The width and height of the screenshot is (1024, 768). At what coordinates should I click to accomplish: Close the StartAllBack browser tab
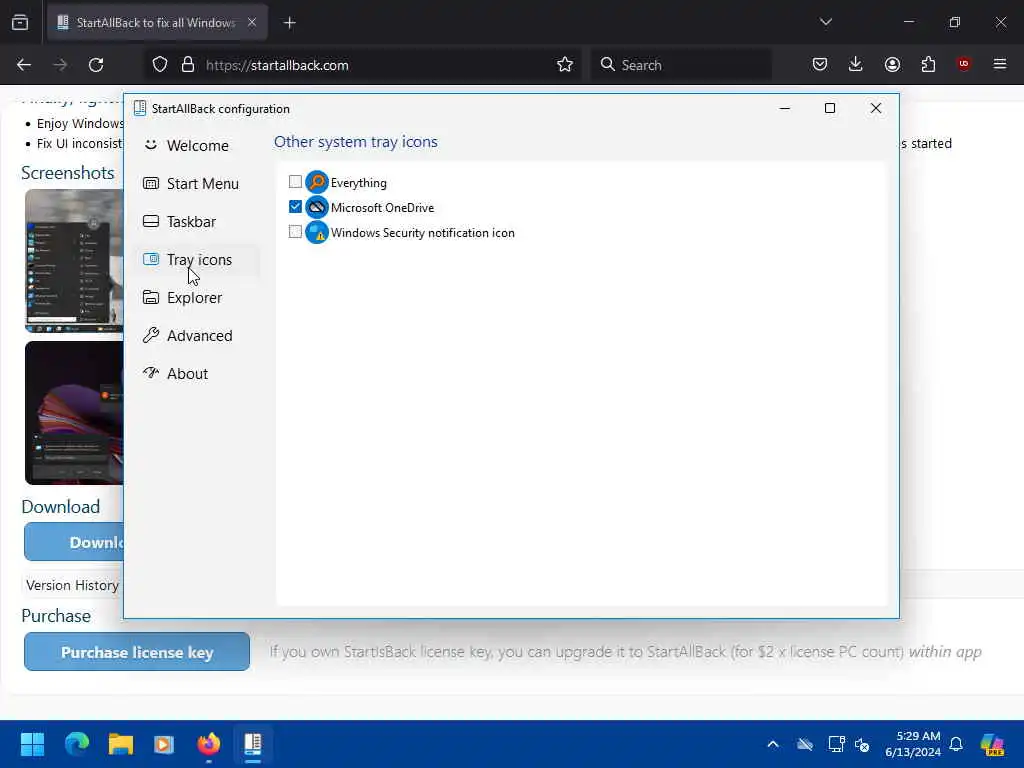[252, 22]
